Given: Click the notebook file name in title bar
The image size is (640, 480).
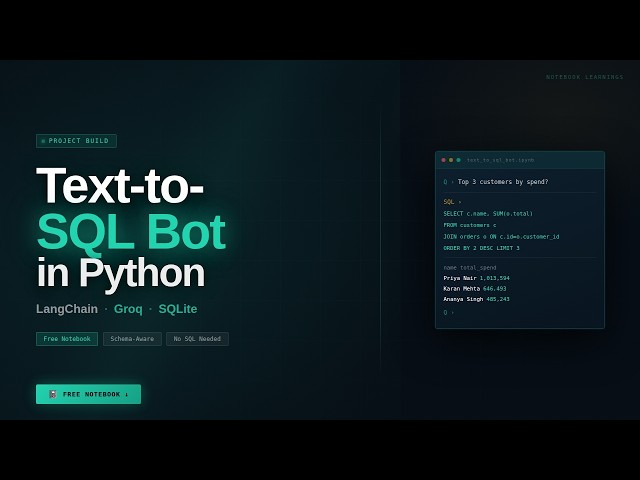Looking at the screenshot, I should [x=500, y=160].
